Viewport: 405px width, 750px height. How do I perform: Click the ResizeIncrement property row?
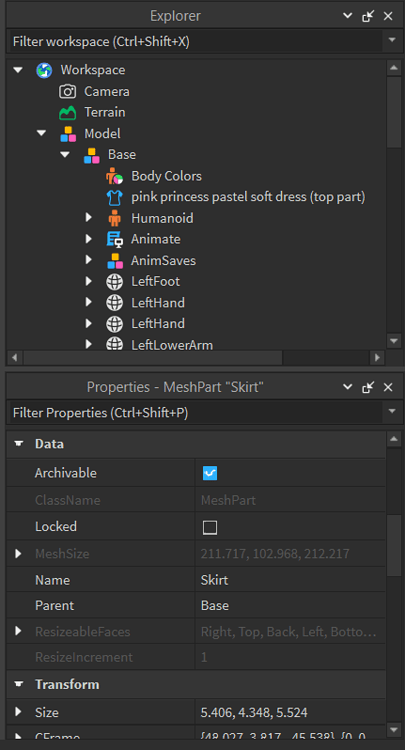pos(196,657)
